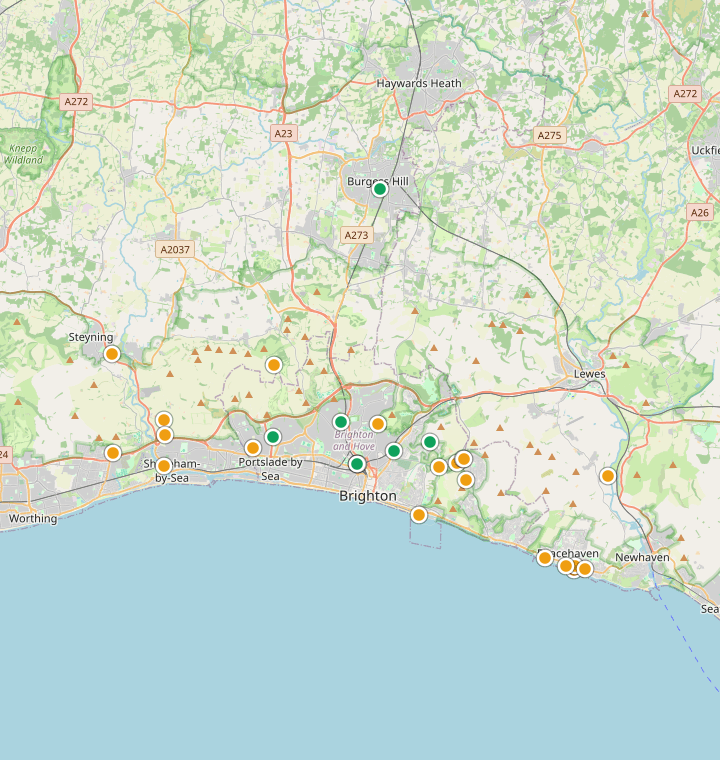
Task: Select the easternmost green marker on the map
Action: [x=430, y=442]
